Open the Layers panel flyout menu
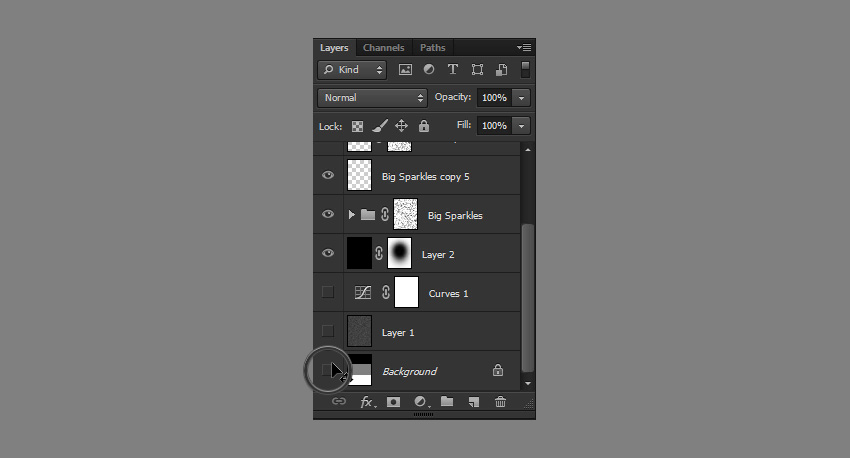Screen dimensions: 850x458 click(x=524, y=48)
